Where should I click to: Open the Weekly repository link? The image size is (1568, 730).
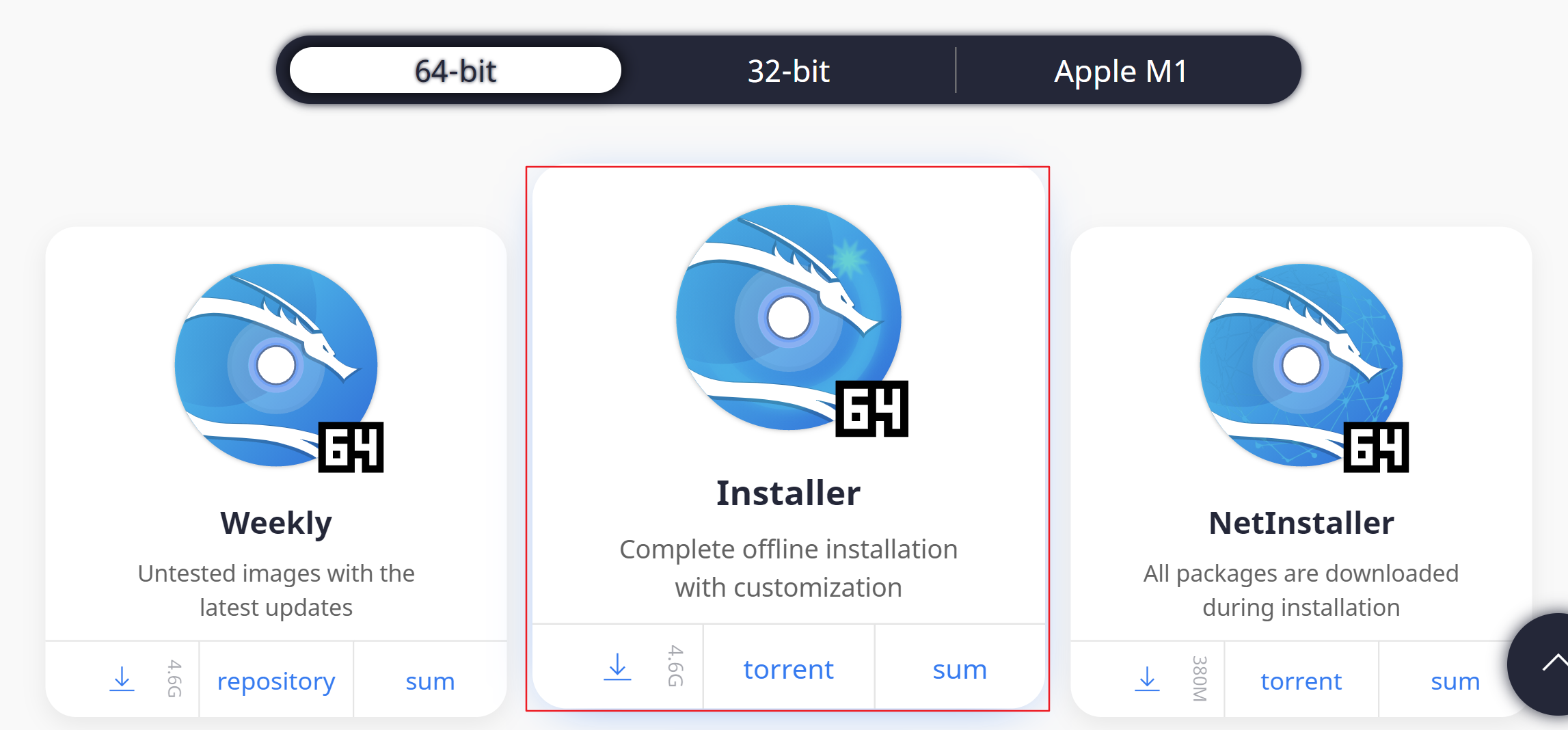(276, 681)
